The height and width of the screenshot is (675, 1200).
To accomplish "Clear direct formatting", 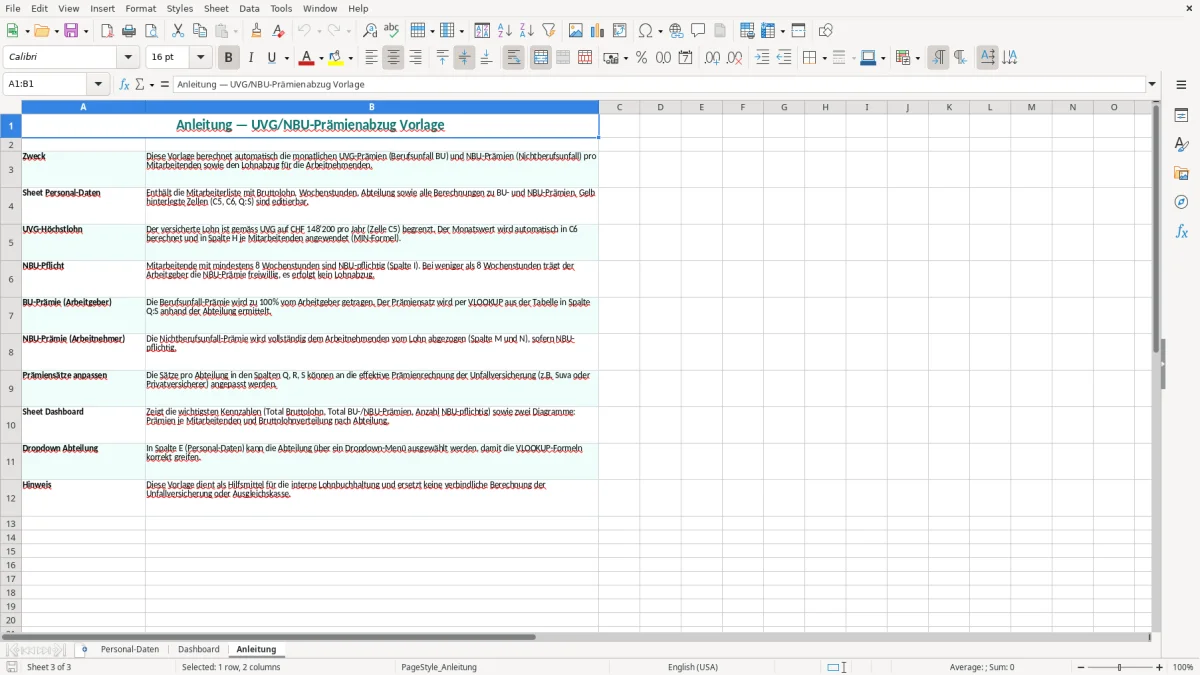I will 278,31.
